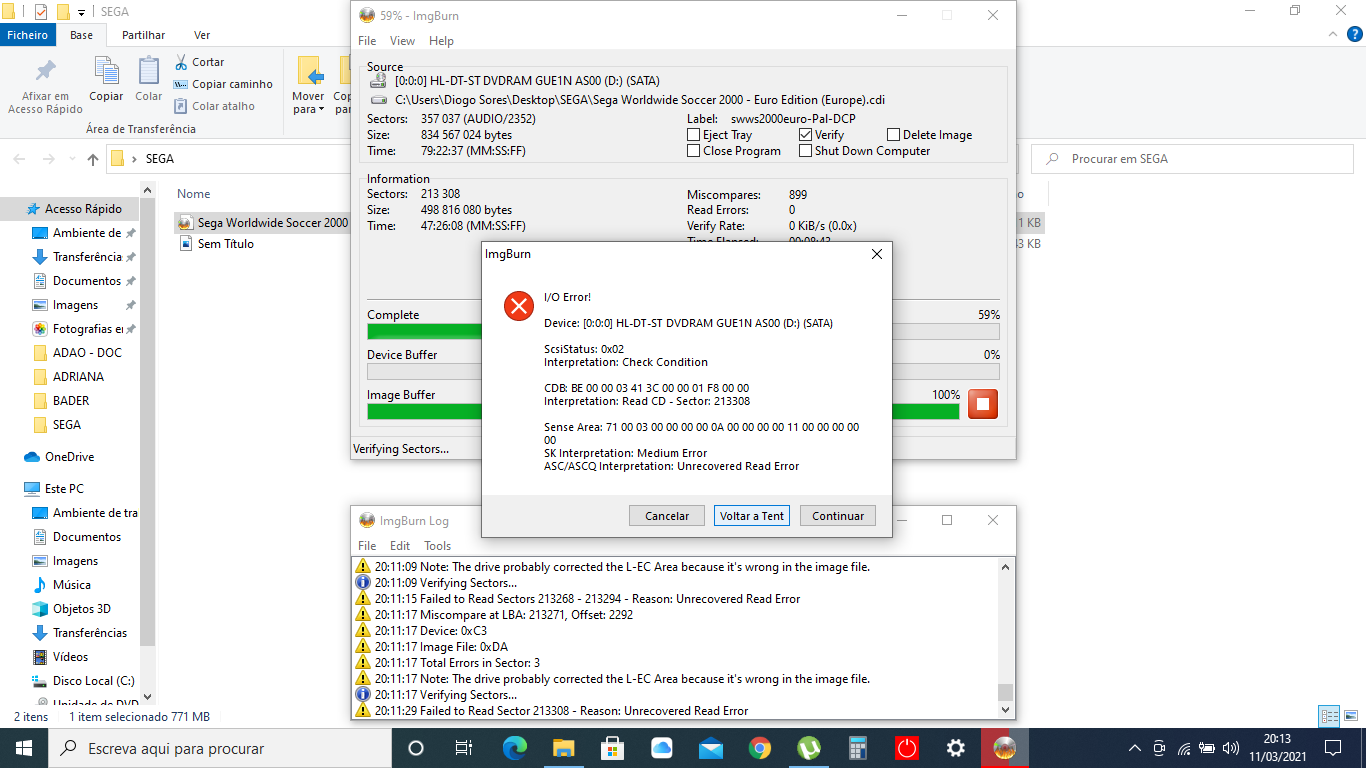Open the Tools menu in ImgBurn Log
The height and width of the screenshot is (768, 1366).
click(438, 546)
